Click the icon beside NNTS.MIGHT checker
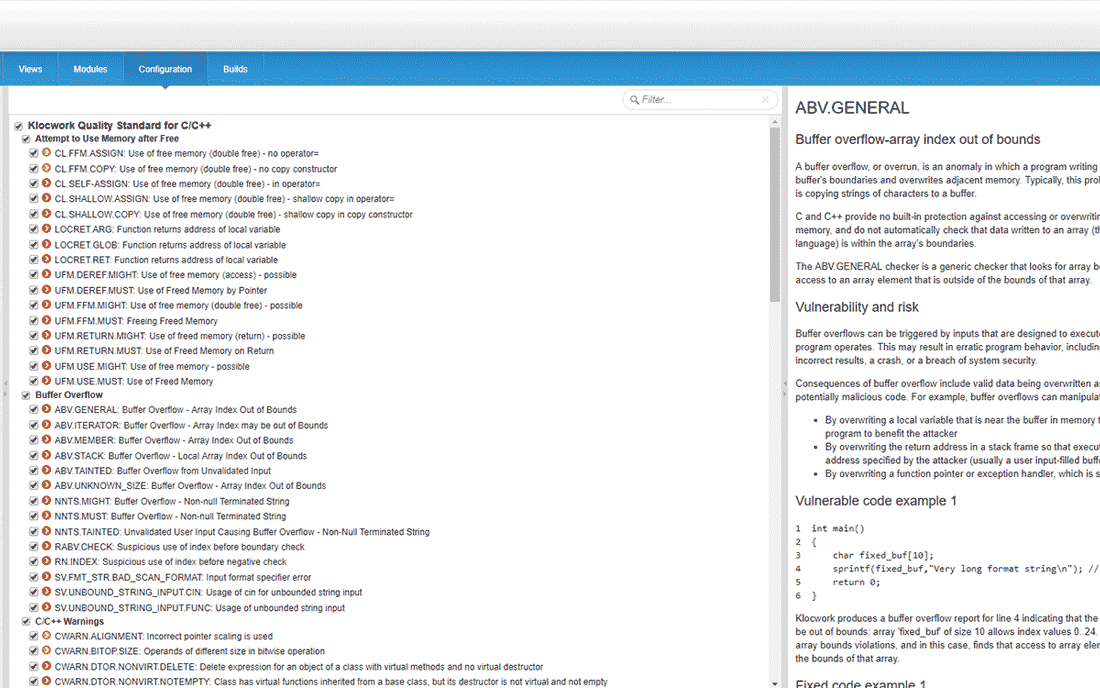This screenshot has width=1100, height=688. [x=46, y=501]
